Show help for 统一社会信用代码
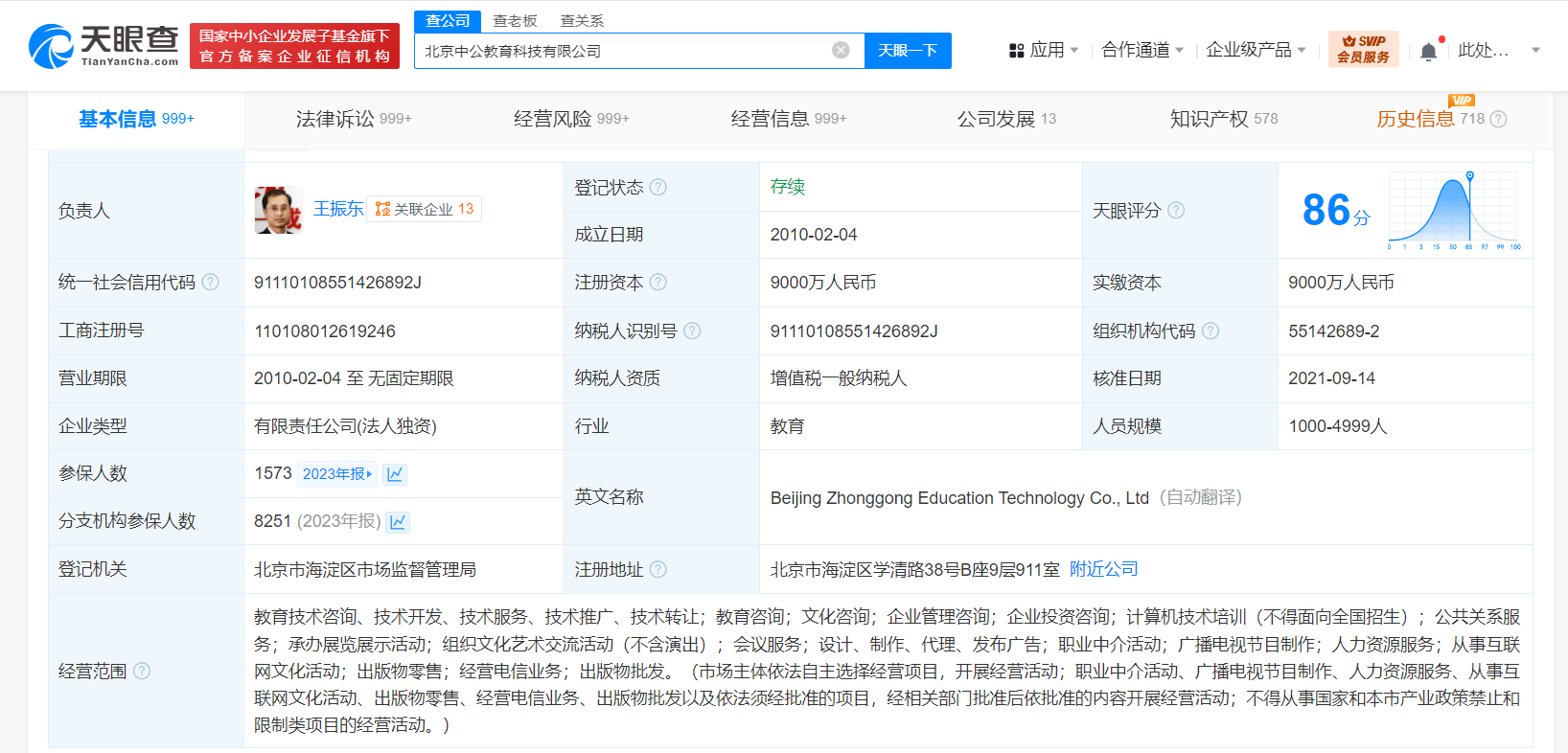 (211, 283)
